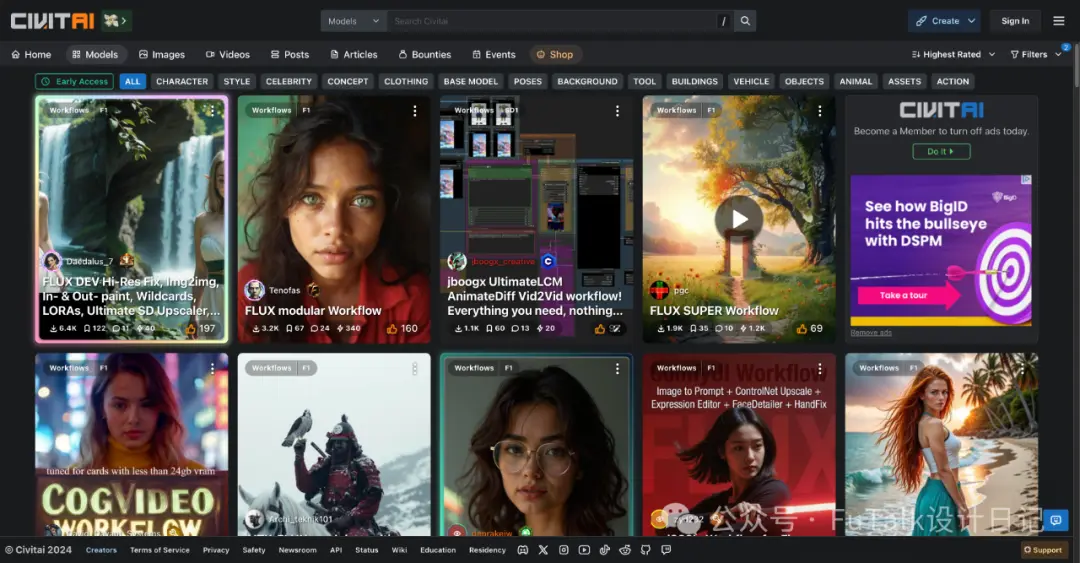This screenshot has width=1080, height=563.
Task: Toggle the Early Access filter
Action: 75,81
